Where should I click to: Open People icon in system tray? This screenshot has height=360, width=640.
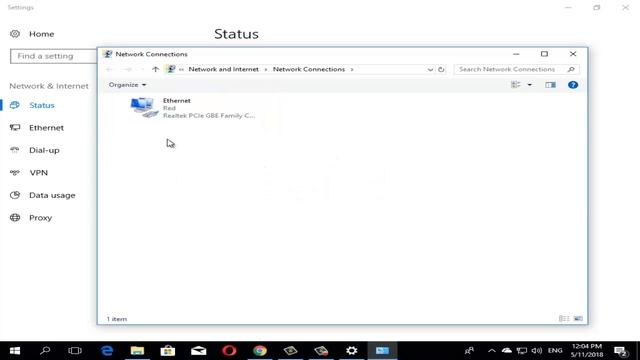coord(469,351)
